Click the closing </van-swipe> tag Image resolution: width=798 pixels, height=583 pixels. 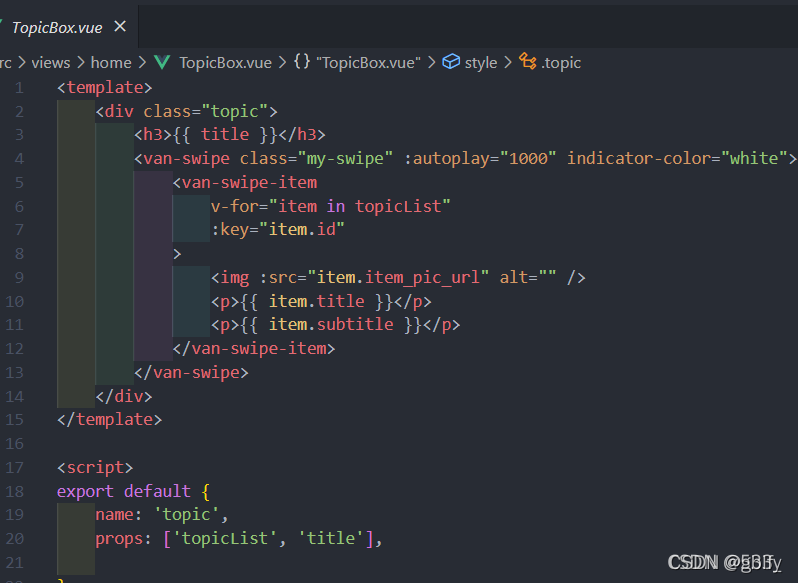pos(191,372)
